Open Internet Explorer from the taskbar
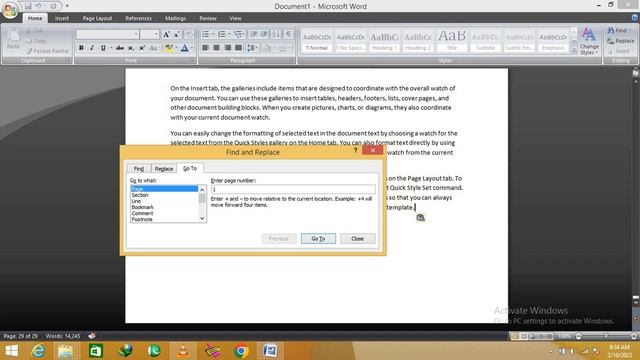The image size is (640, 360). click(x=38, y=351)
